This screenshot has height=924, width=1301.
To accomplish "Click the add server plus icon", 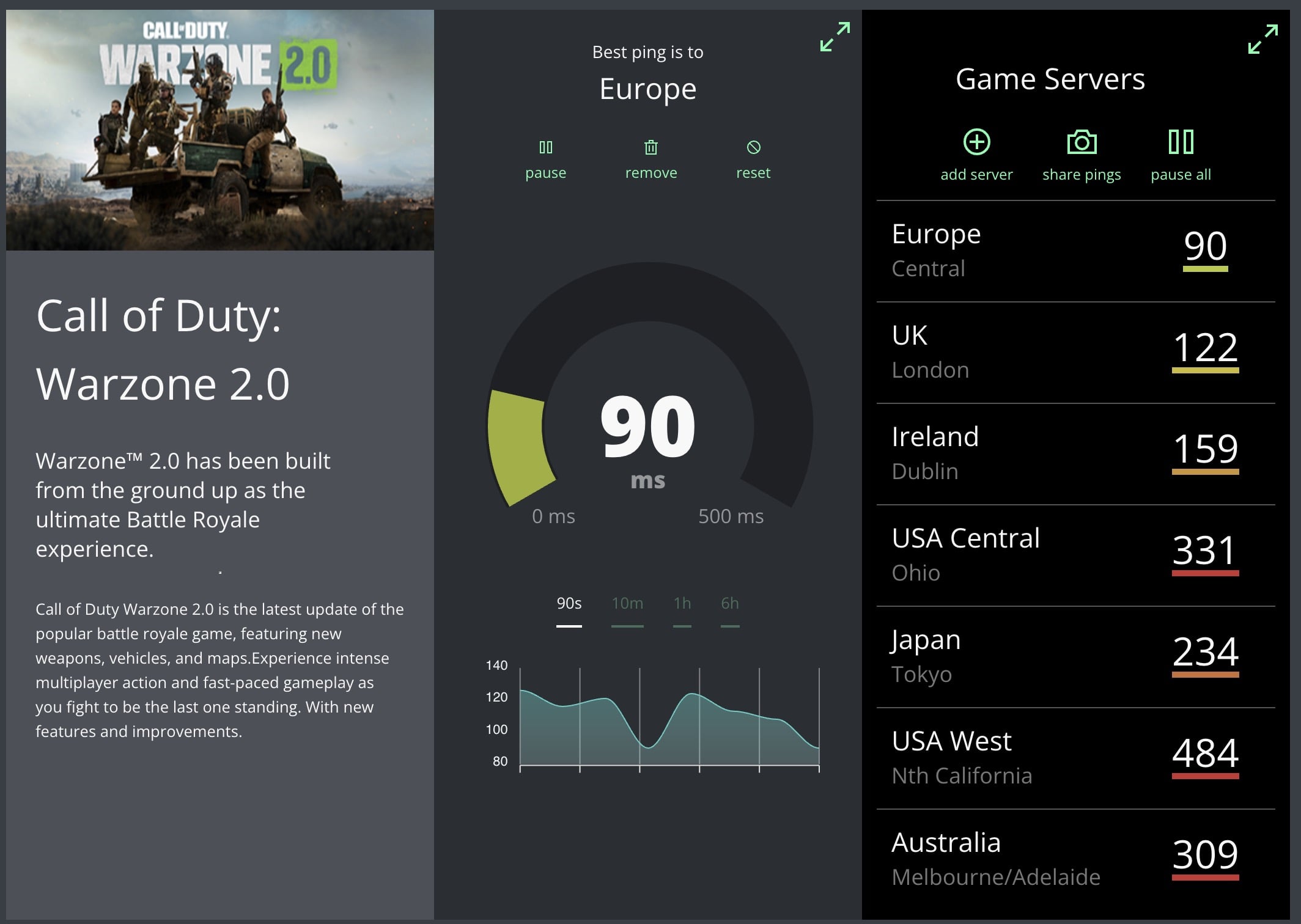I will pyautogui.click(x=976, y=142).
